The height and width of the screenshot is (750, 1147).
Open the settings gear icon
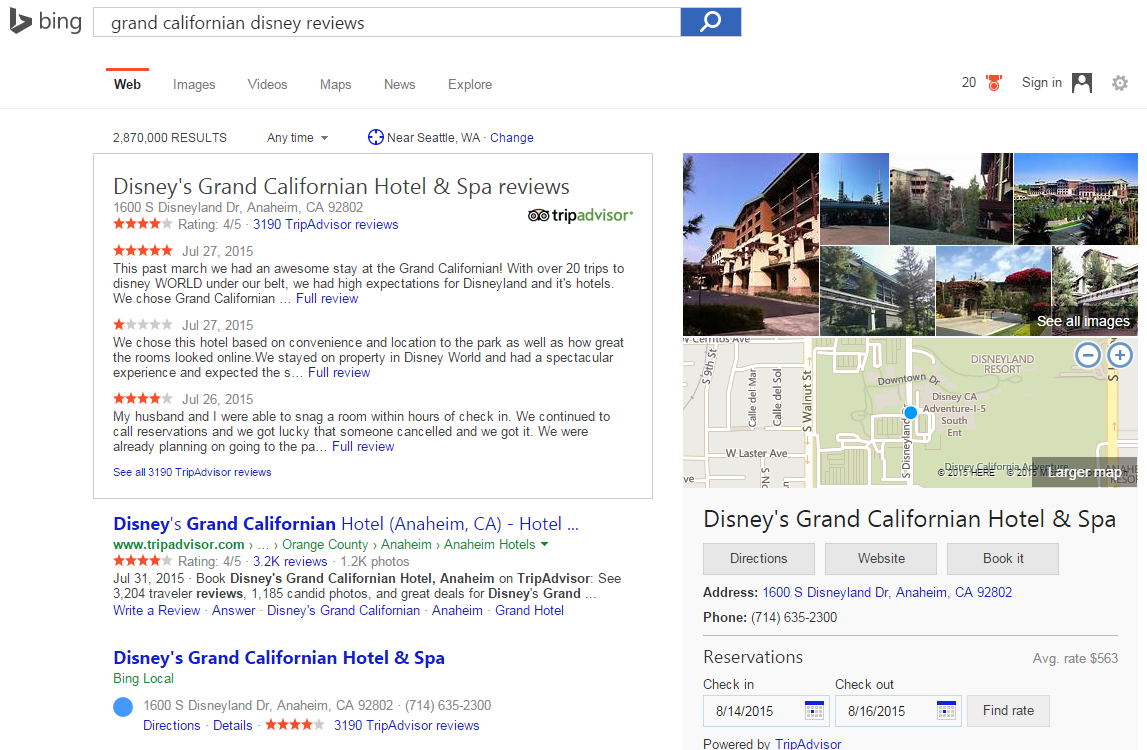1120,83
